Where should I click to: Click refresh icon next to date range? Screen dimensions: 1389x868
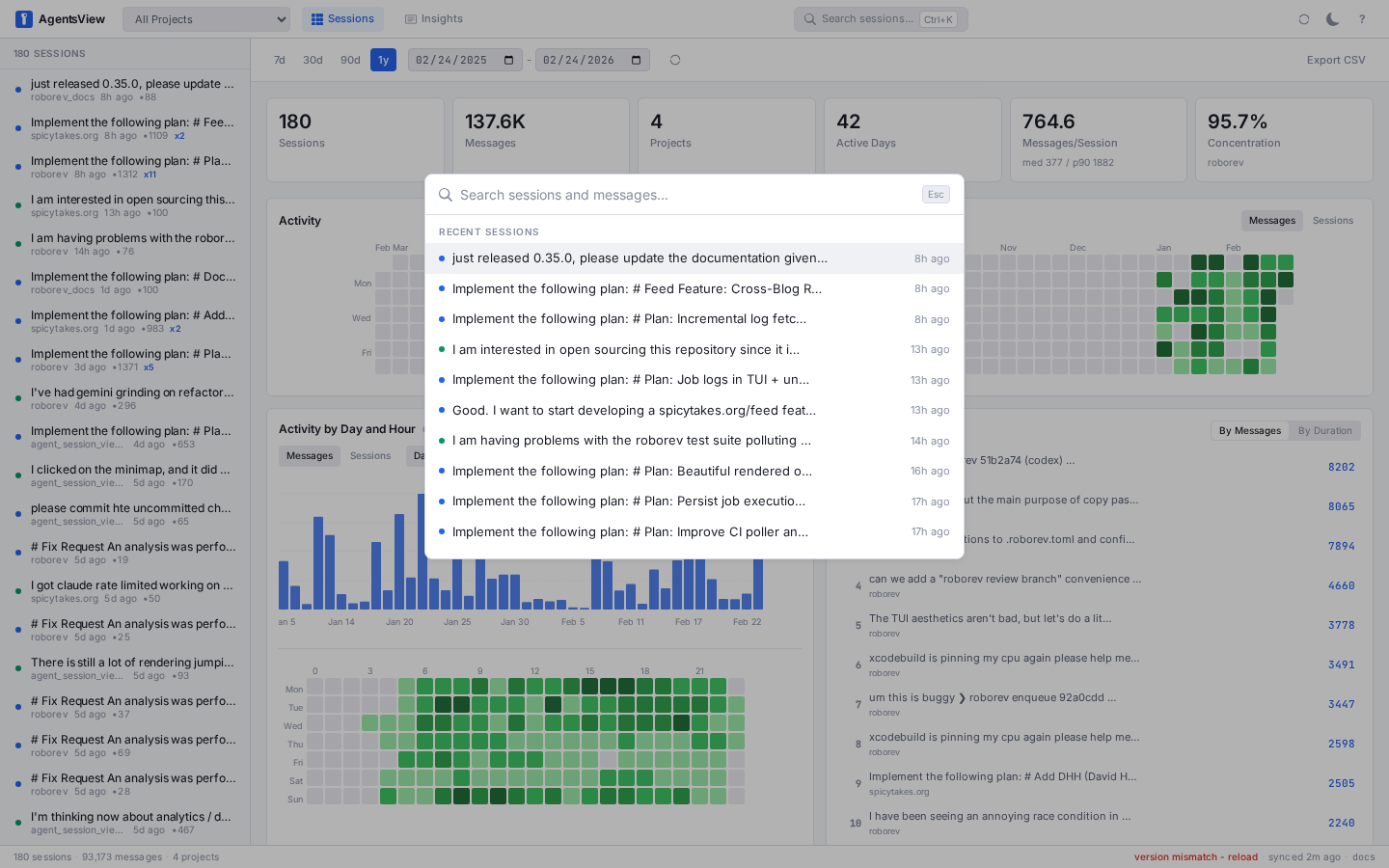tap(675, 60)
